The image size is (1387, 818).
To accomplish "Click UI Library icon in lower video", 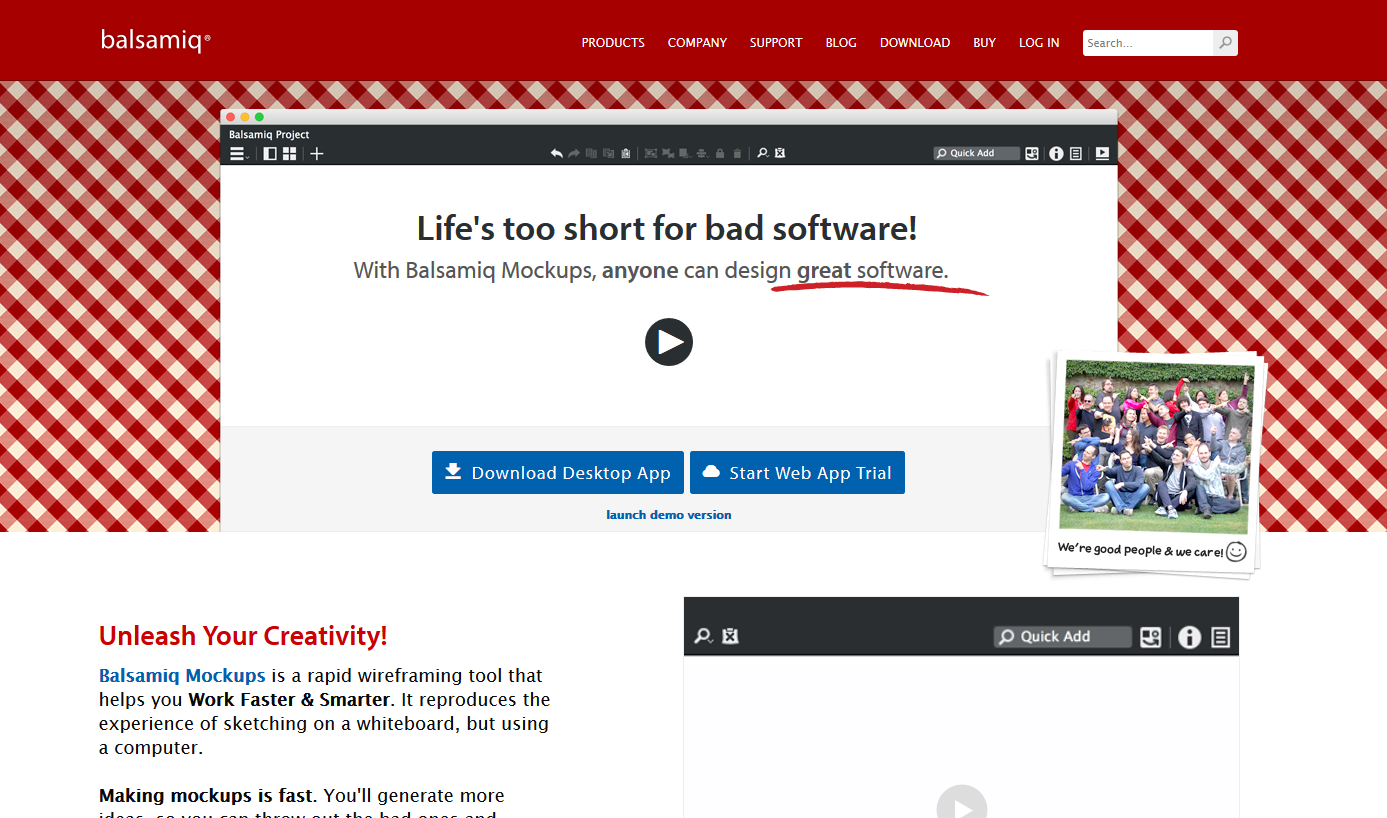I will coord(1151,637).
